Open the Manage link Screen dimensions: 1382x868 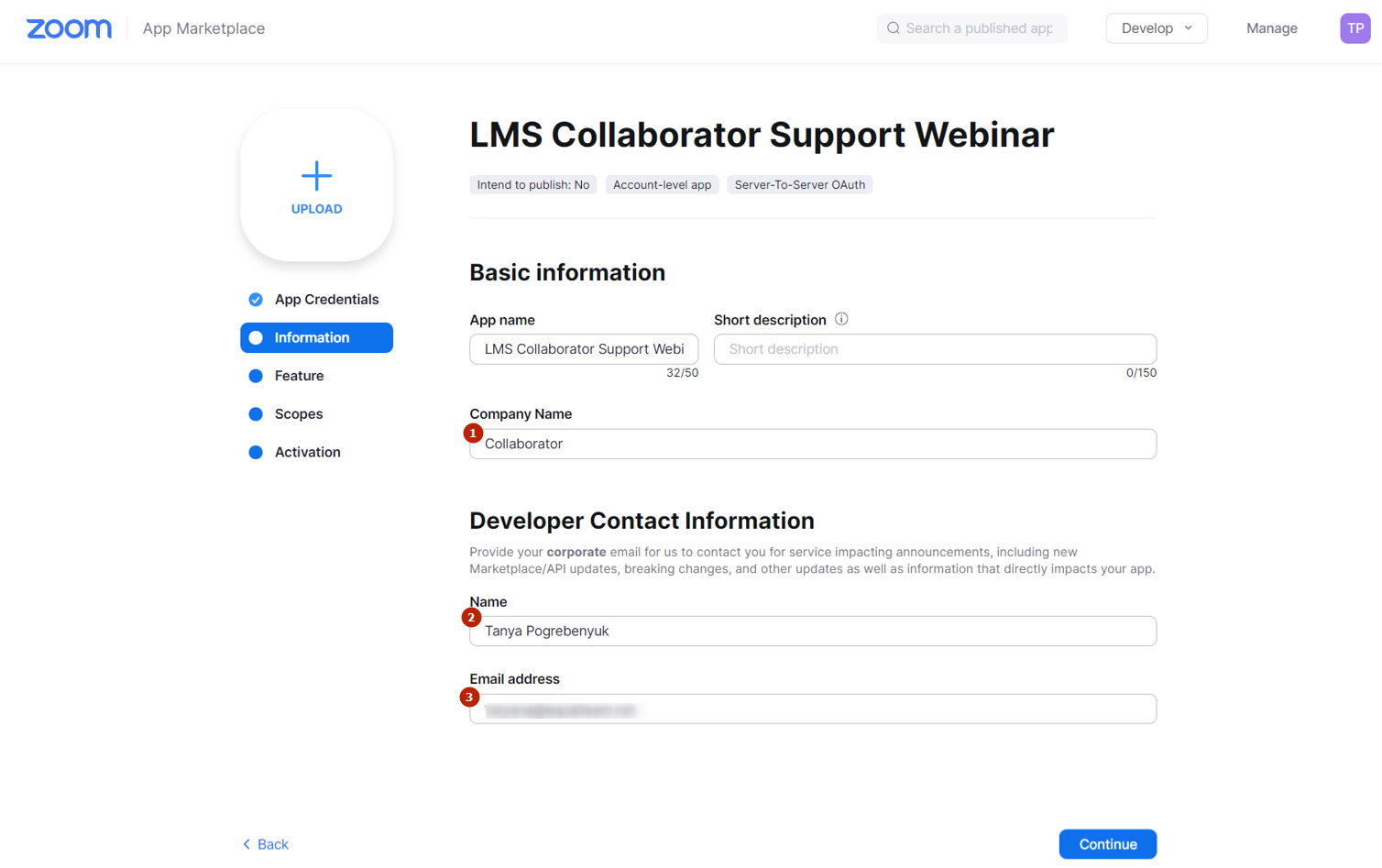(1271, 28)
